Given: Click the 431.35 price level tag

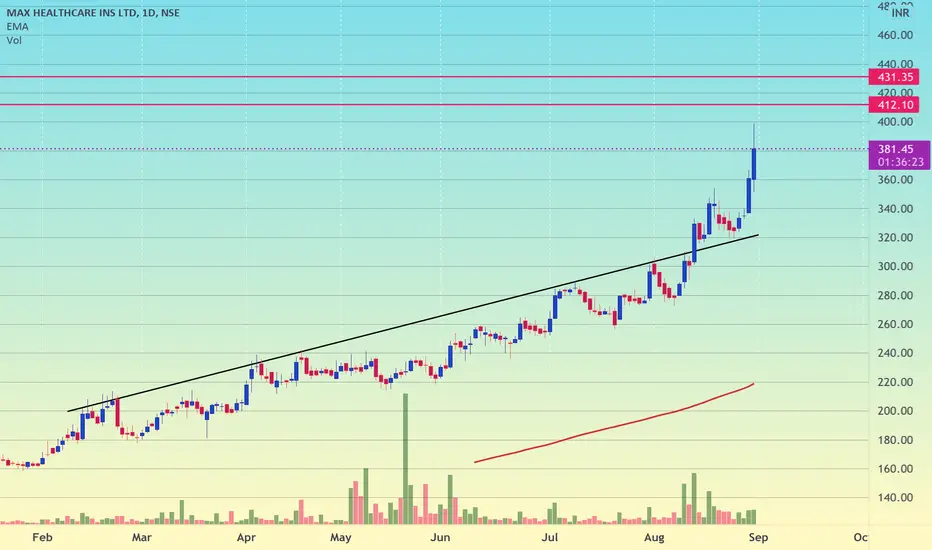Looking at the screenshot, I should pyautogui.click(x=893, y=77).
